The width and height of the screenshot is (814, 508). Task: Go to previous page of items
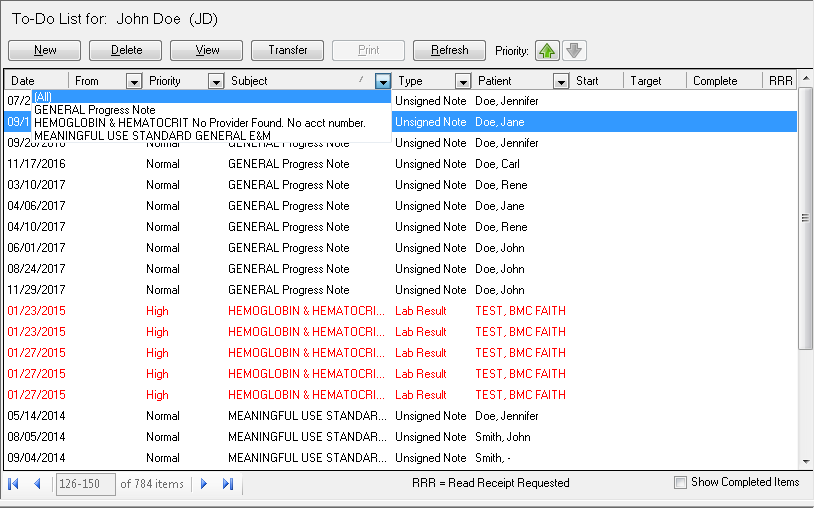[37, 484]
